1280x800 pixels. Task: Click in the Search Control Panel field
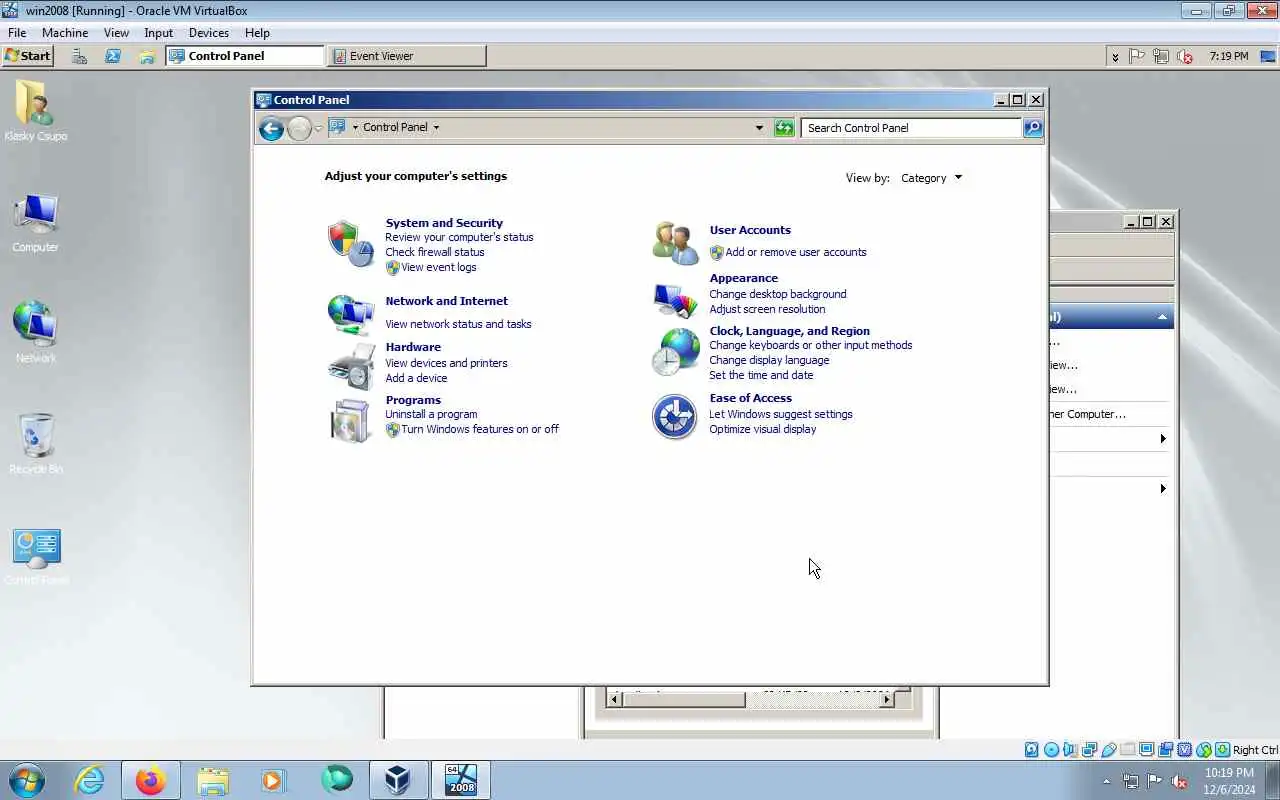[911, 128]
